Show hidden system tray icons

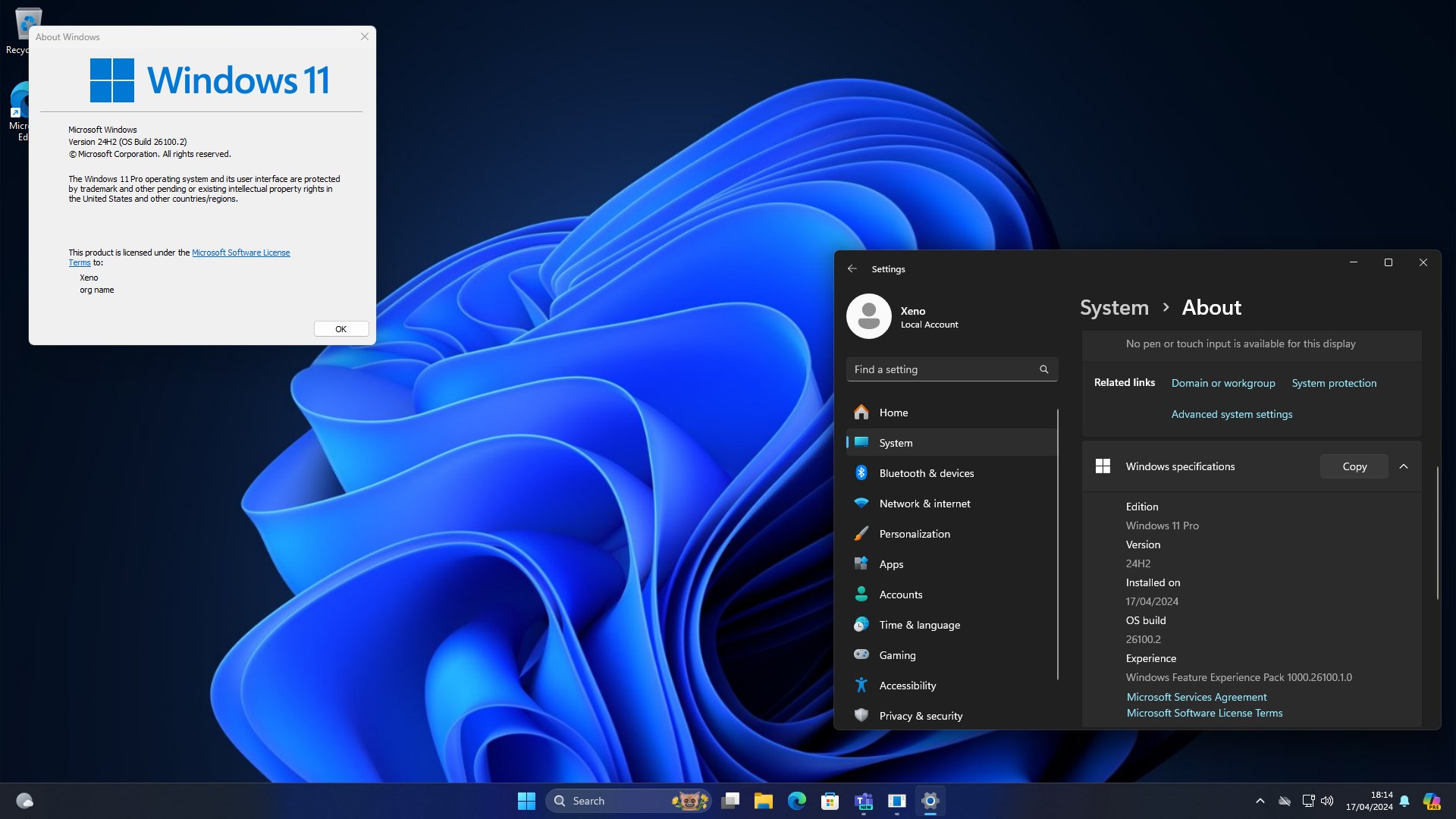coord(1260,801)
